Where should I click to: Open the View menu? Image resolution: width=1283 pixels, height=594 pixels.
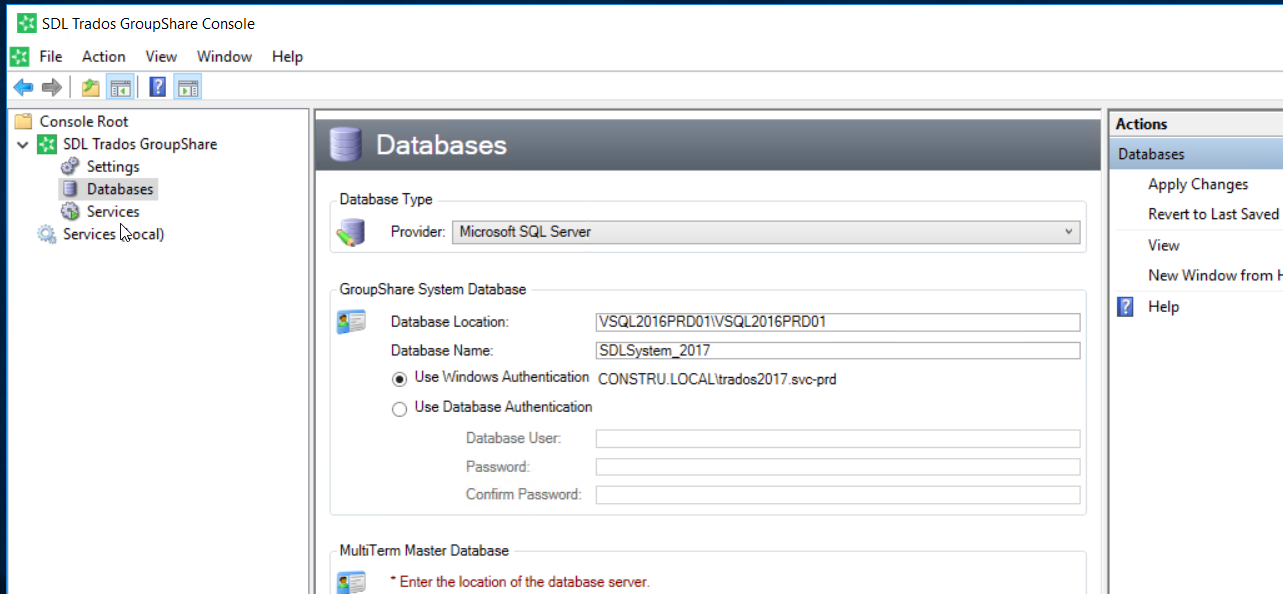pos(161,56)
